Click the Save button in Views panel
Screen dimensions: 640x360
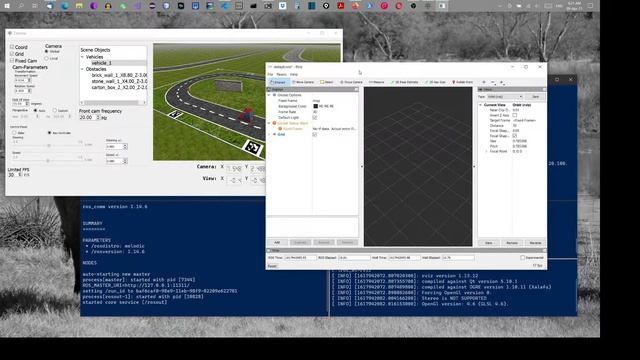489,243
